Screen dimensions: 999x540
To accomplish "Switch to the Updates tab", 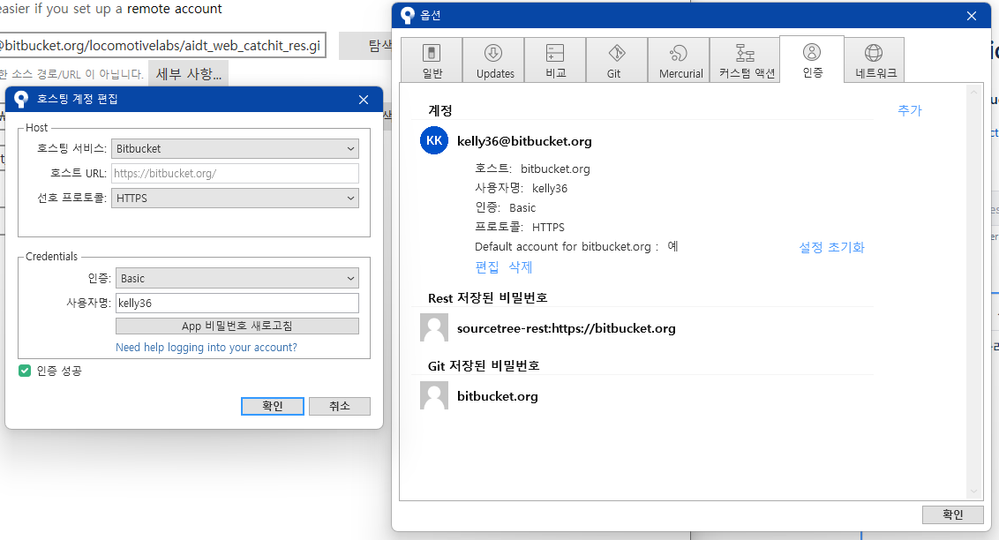I will (493, 60).
